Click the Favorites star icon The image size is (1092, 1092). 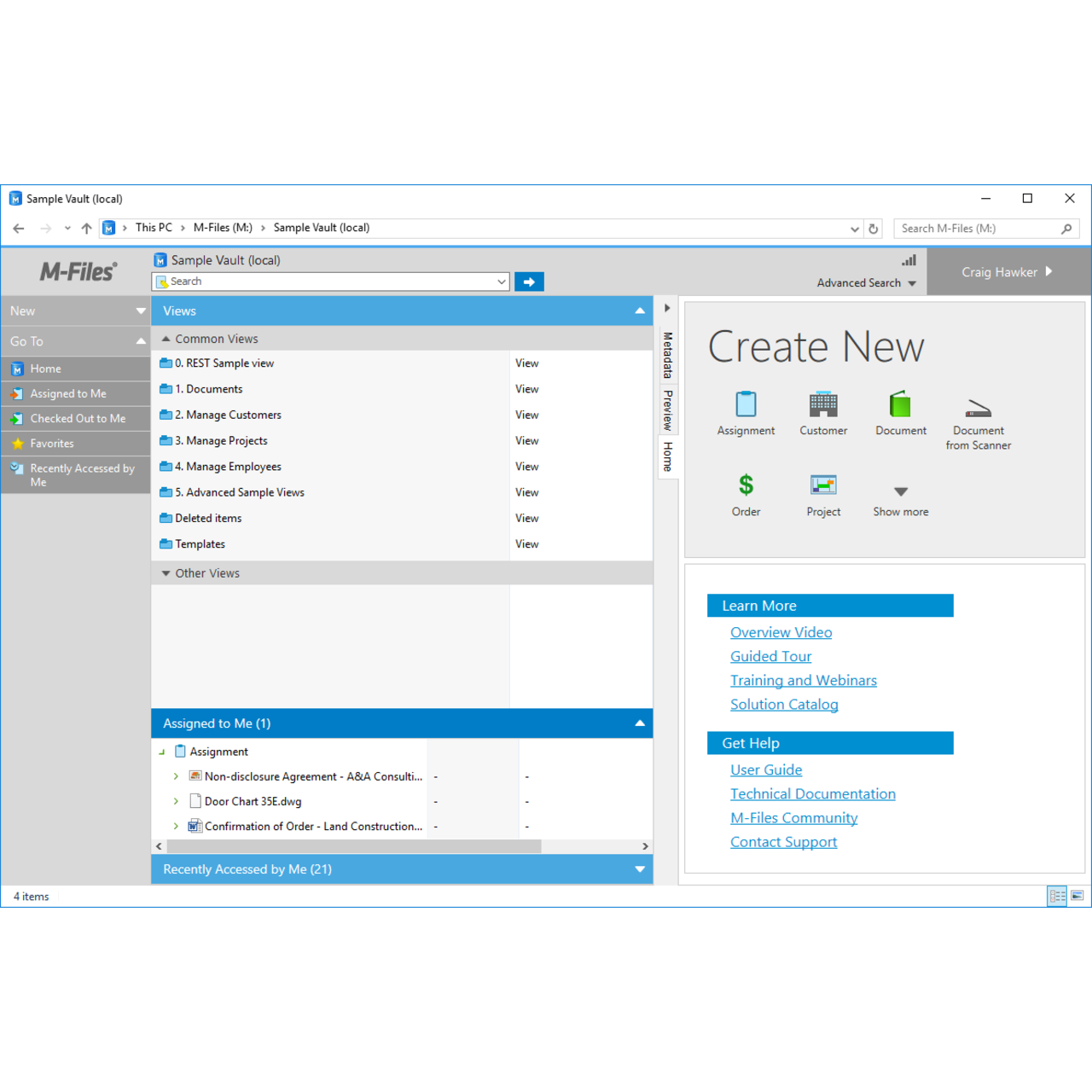17,444
